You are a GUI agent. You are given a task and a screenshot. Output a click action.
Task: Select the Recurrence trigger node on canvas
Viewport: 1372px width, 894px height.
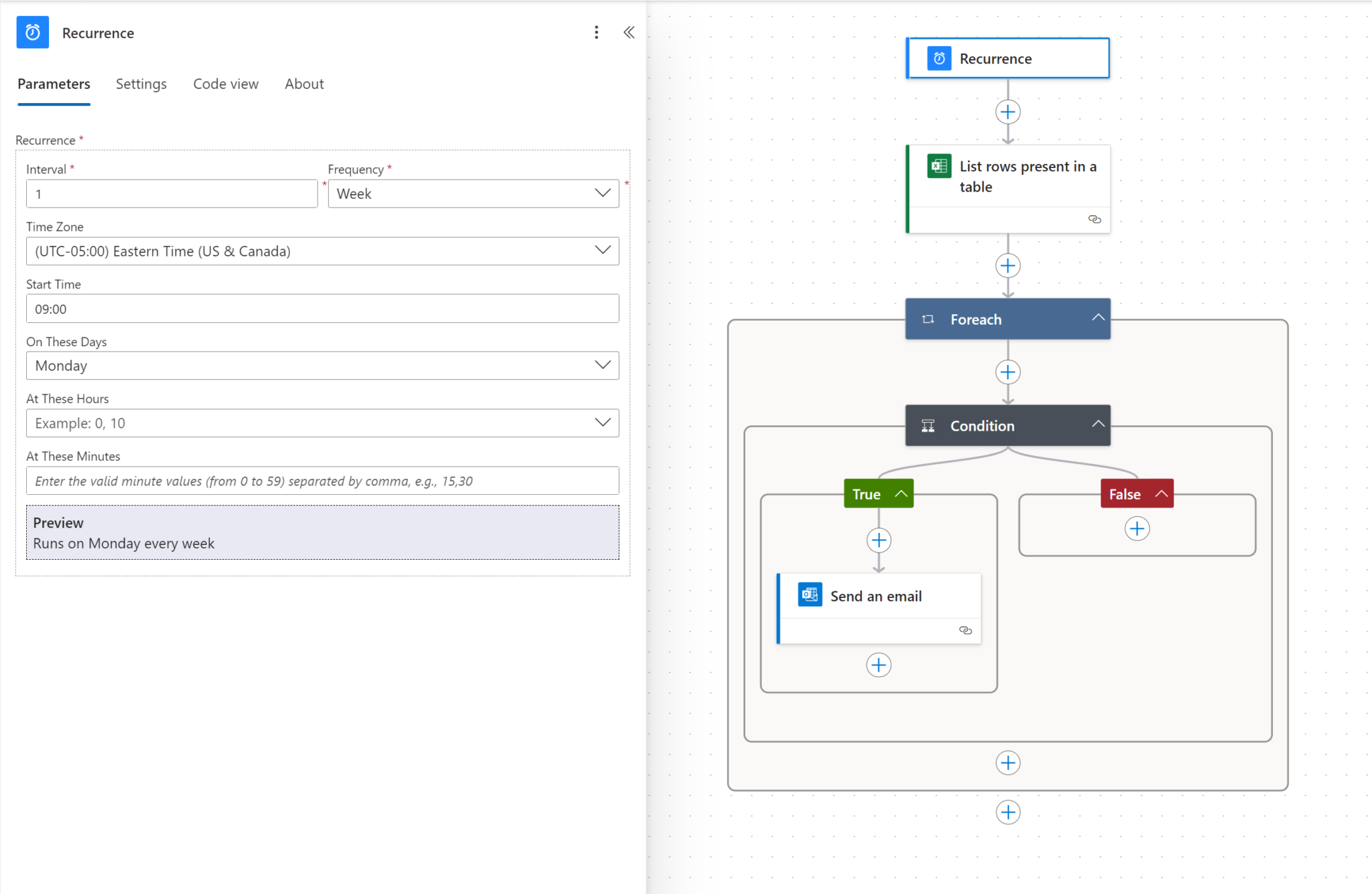pos(1008,59)
